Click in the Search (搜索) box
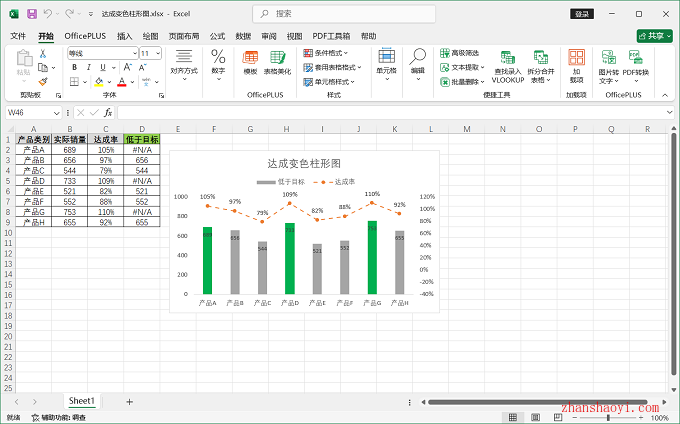Viewport: 680px width, 424px height. [x=344, y=14]
